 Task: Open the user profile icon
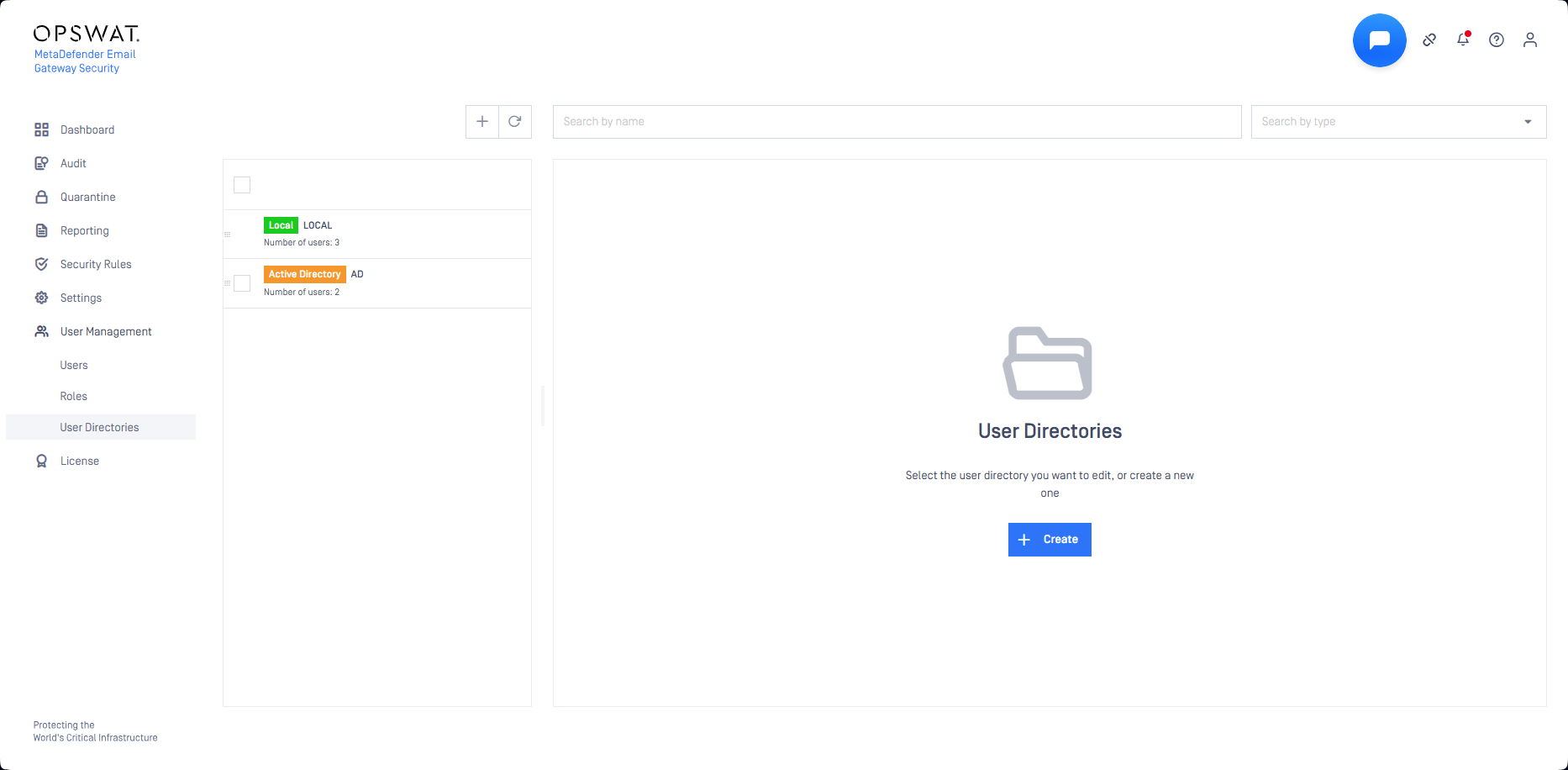[1530, 40]
